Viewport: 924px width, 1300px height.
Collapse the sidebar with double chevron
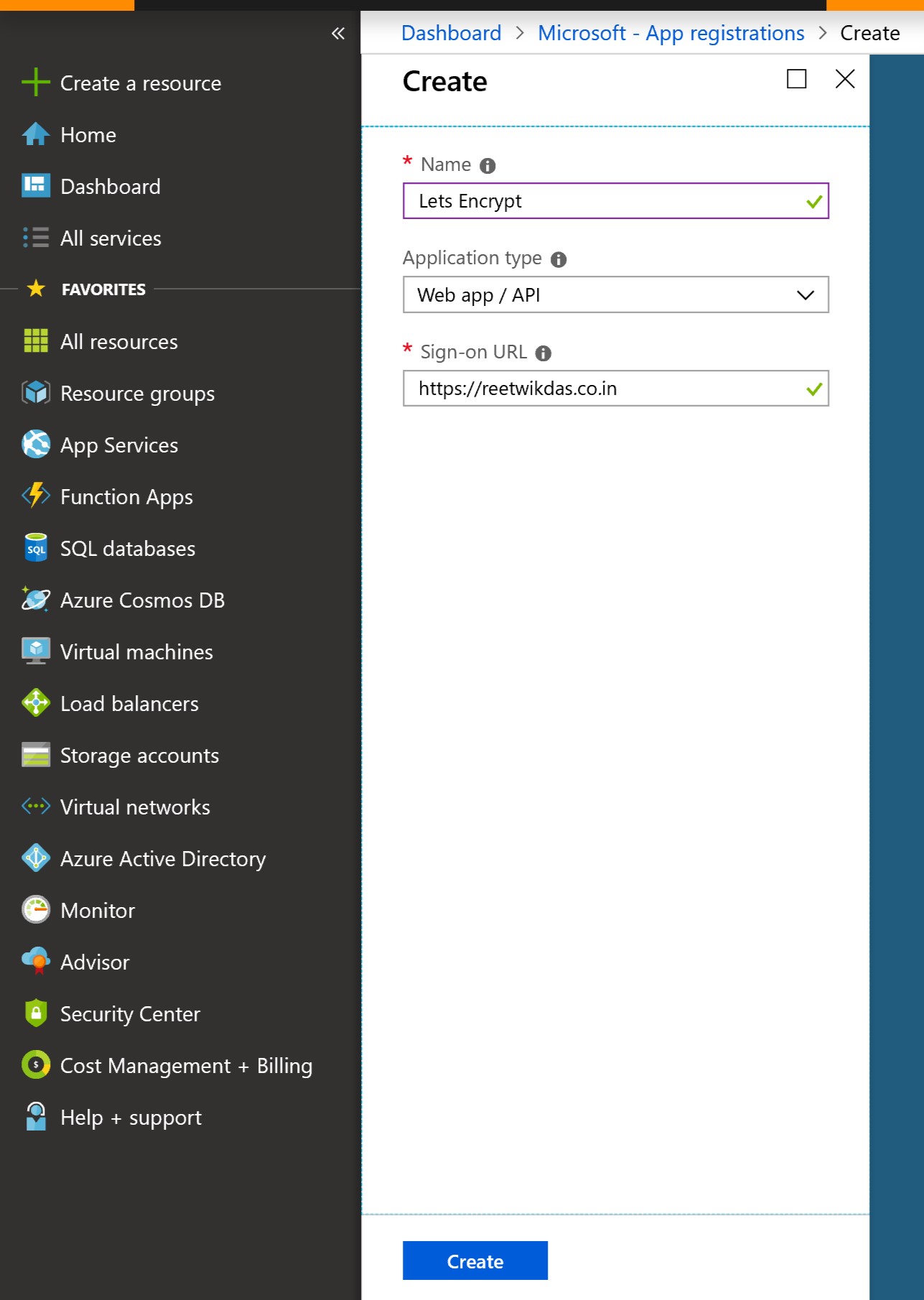pos(338,33)
